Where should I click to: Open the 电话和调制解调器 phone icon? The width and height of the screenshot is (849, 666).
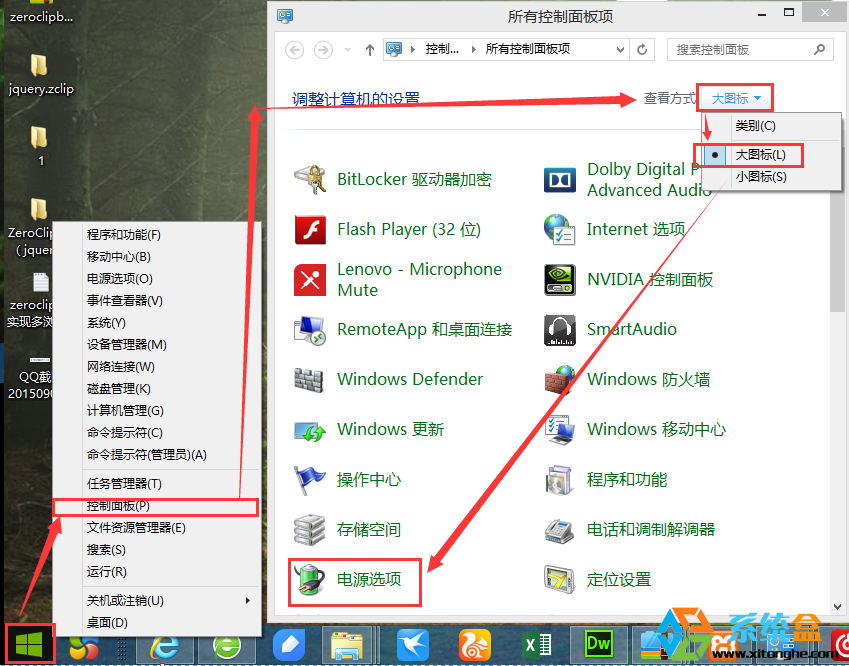[559, 531]
